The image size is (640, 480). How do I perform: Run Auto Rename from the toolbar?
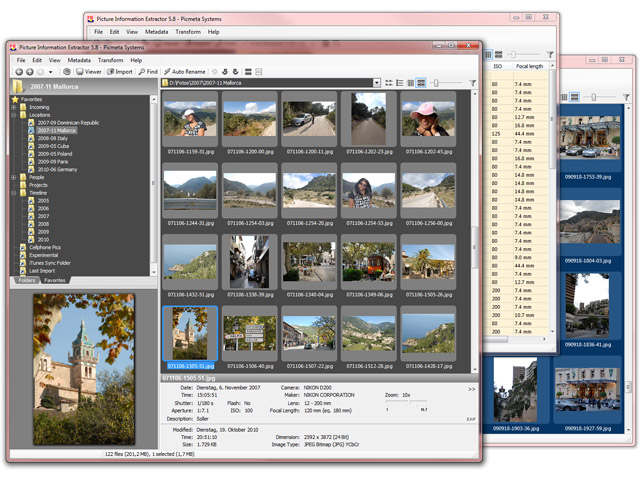pyautogui.click(x=184, y=72)
